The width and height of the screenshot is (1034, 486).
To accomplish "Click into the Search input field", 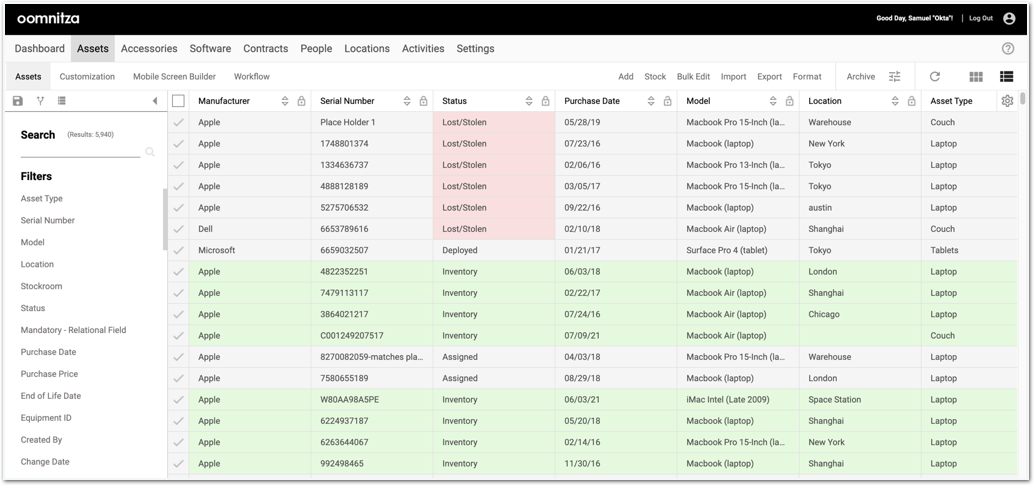I will click(x=80, y=151).
